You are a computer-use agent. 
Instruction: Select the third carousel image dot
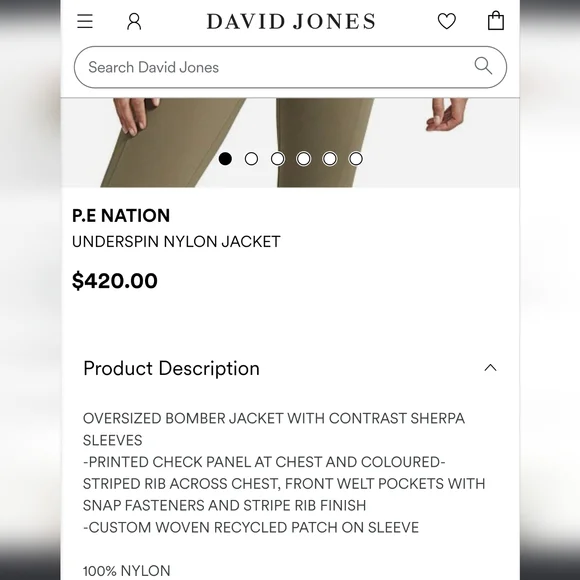278,159
